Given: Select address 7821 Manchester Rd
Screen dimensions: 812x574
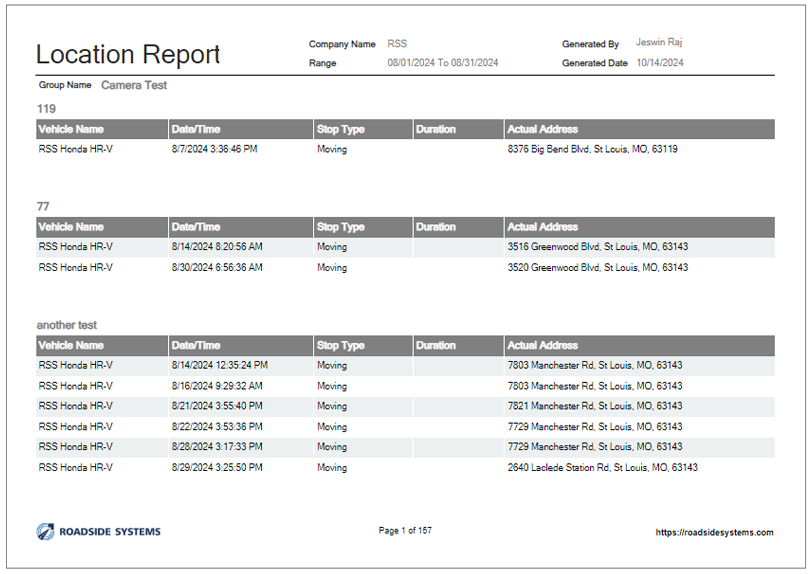Looking at the screenshot, I should (x=595, y=406).
